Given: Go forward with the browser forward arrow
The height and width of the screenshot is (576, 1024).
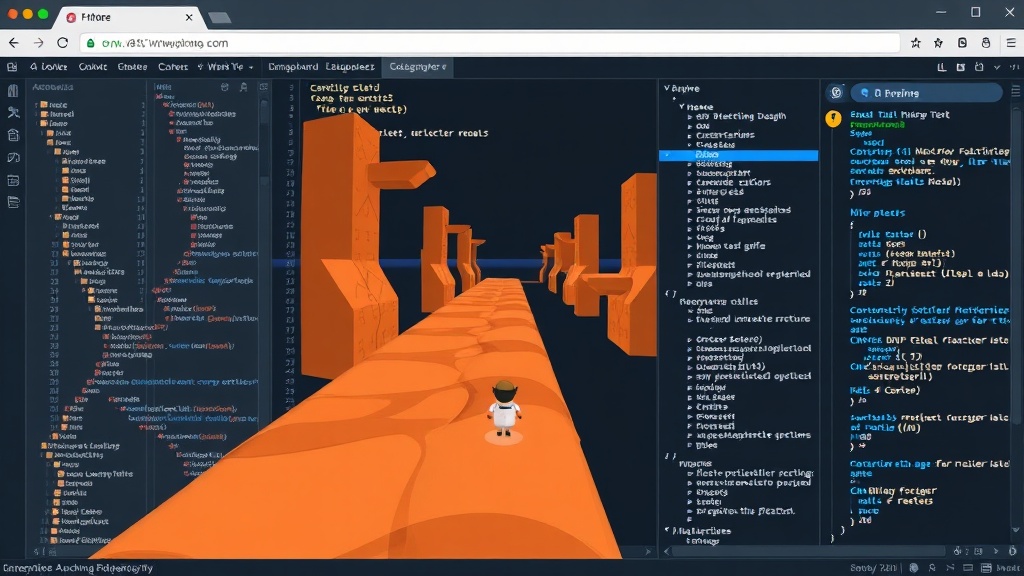Looking at the screenshot, I should [39, 42].
